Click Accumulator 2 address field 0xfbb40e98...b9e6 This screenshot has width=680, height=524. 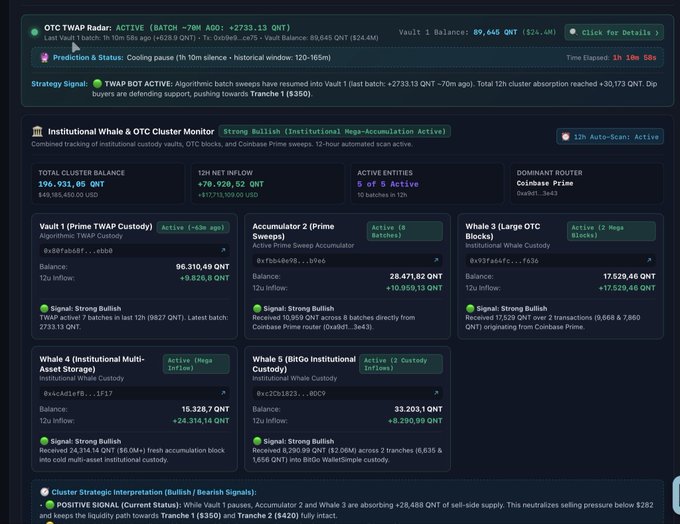(347, 261)
